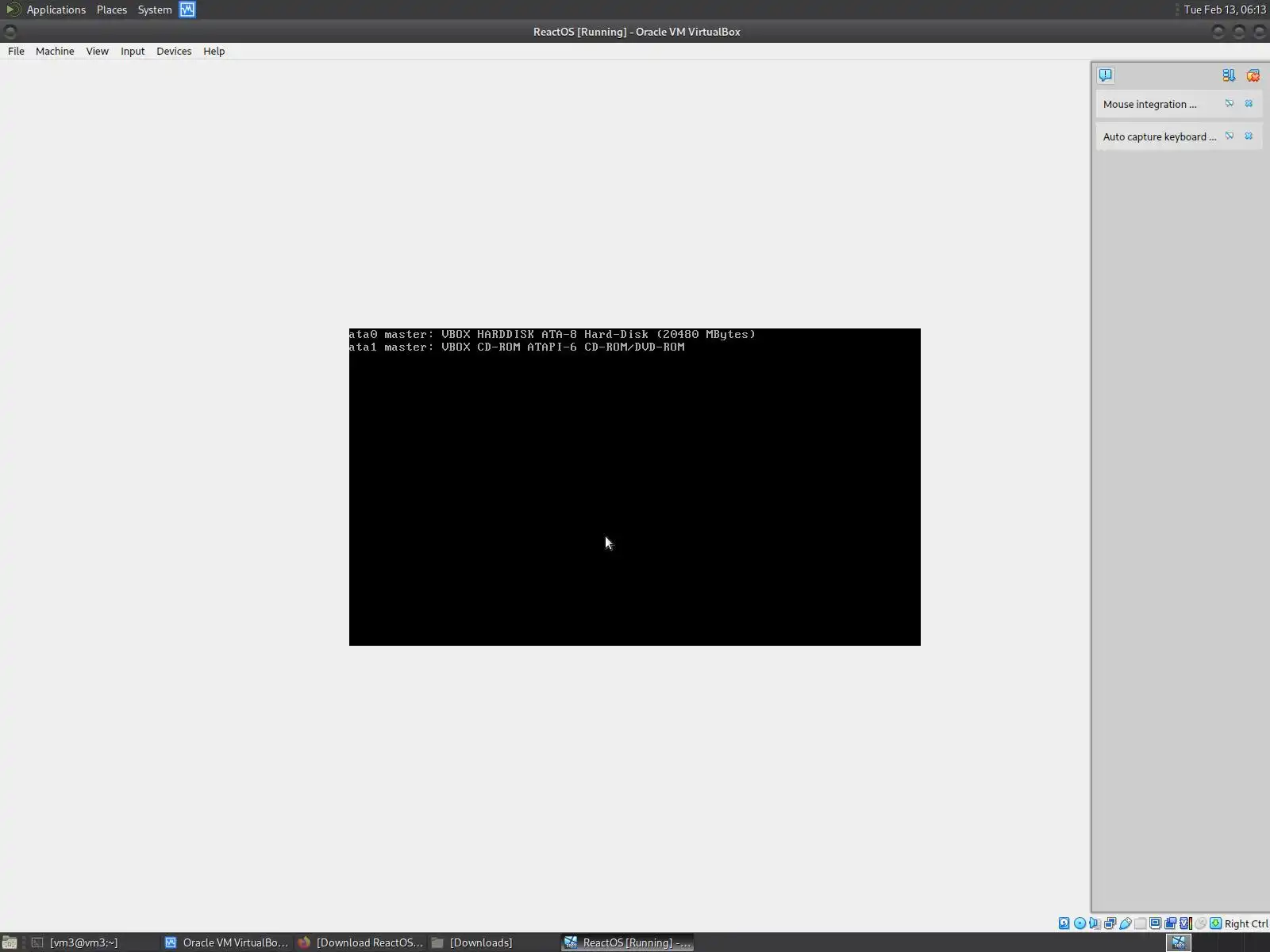Click the keyboard capture green arrow icon
The width and height of the screenshot is (1270, 952).
coord(1215,923)
